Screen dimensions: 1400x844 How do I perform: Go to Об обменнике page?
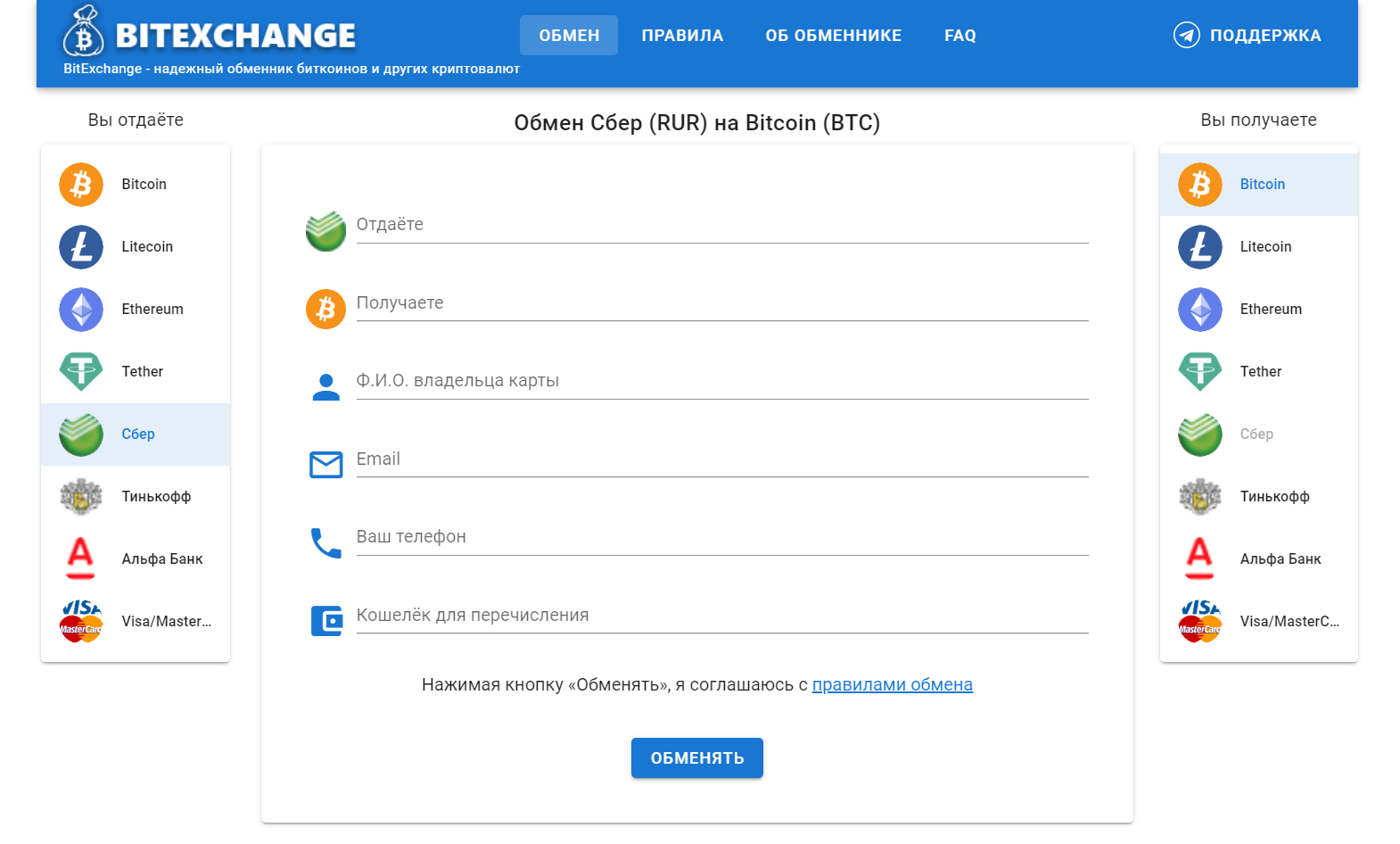833,36
